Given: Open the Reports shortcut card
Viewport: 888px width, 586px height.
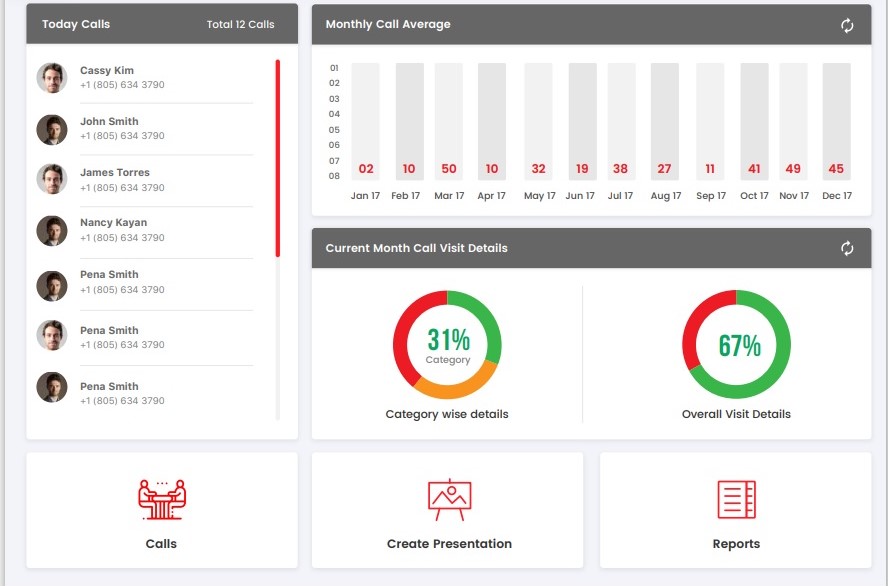Looking at the screenshot, I should [736, 510].
